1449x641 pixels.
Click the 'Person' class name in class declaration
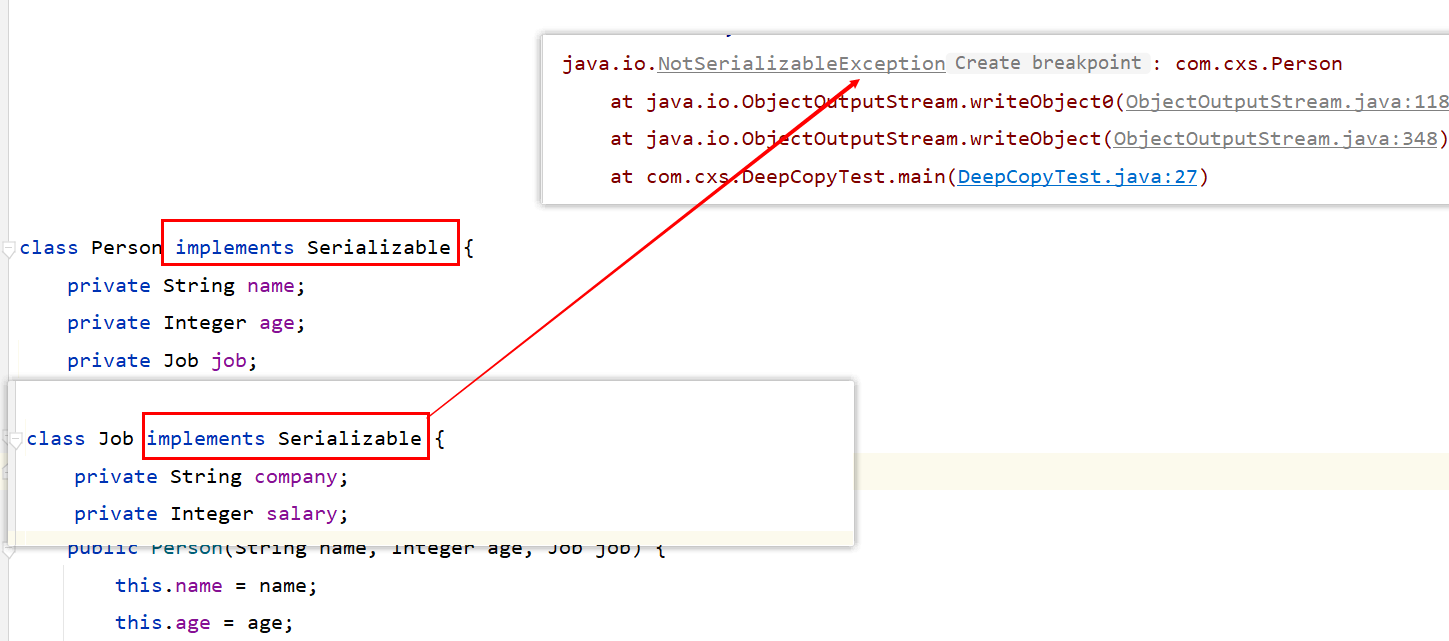[x=127, y=248]
